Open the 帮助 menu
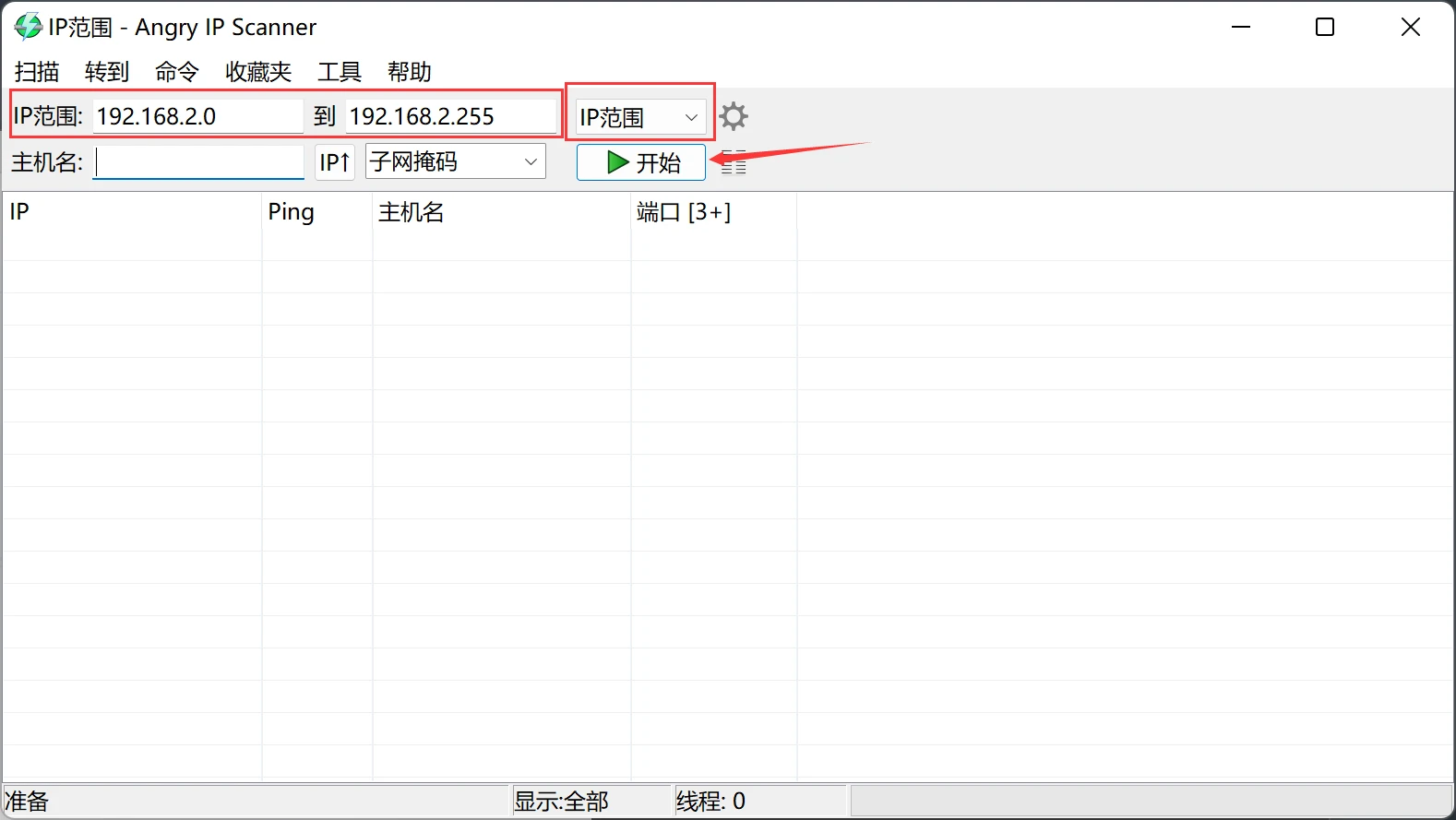The width and height of the screenshot is (1456, 820). (410, 71)
